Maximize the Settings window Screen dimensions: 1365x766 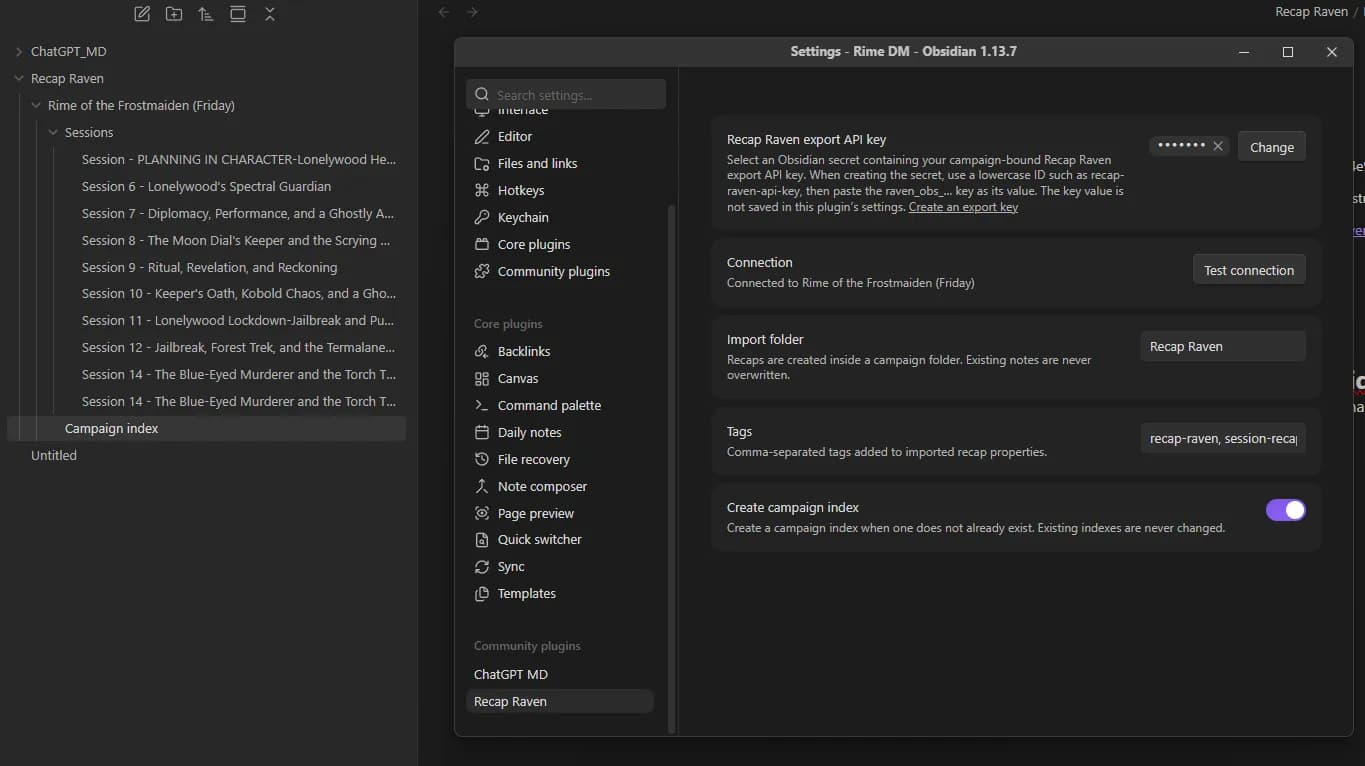pos(1288,52)
